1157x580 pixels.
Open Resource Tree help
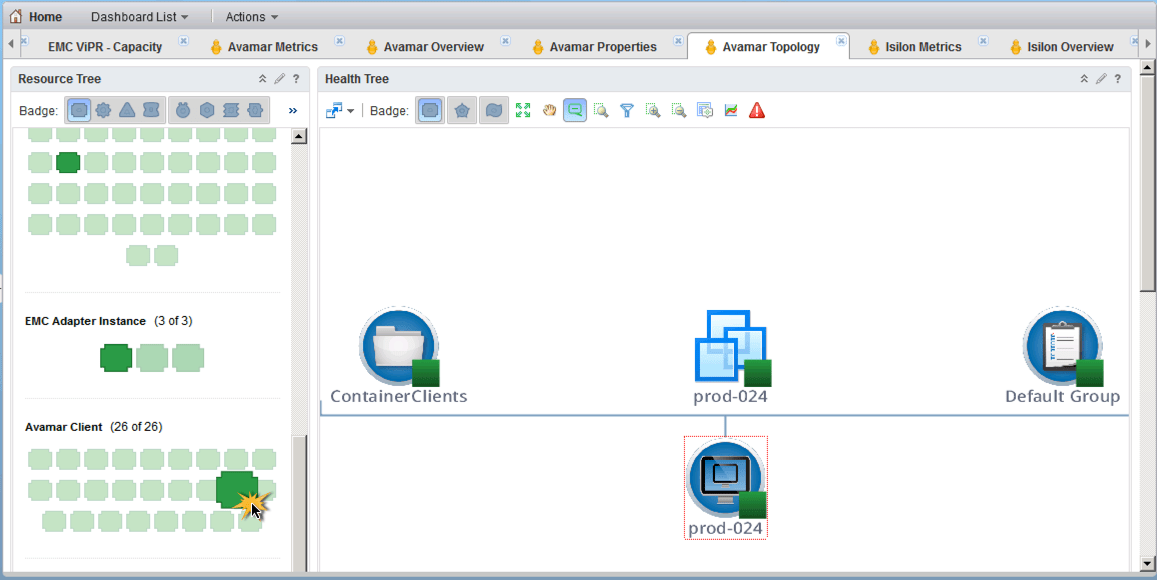click(296, 78)
